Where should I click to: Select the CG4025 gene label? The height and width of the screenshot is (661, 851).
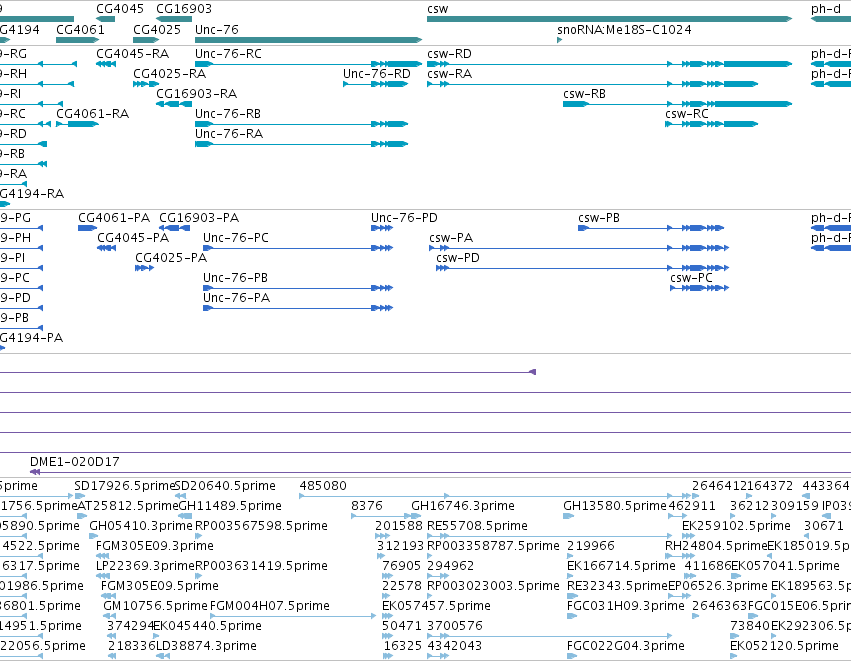pyautogui.click(x=157, y=29)
